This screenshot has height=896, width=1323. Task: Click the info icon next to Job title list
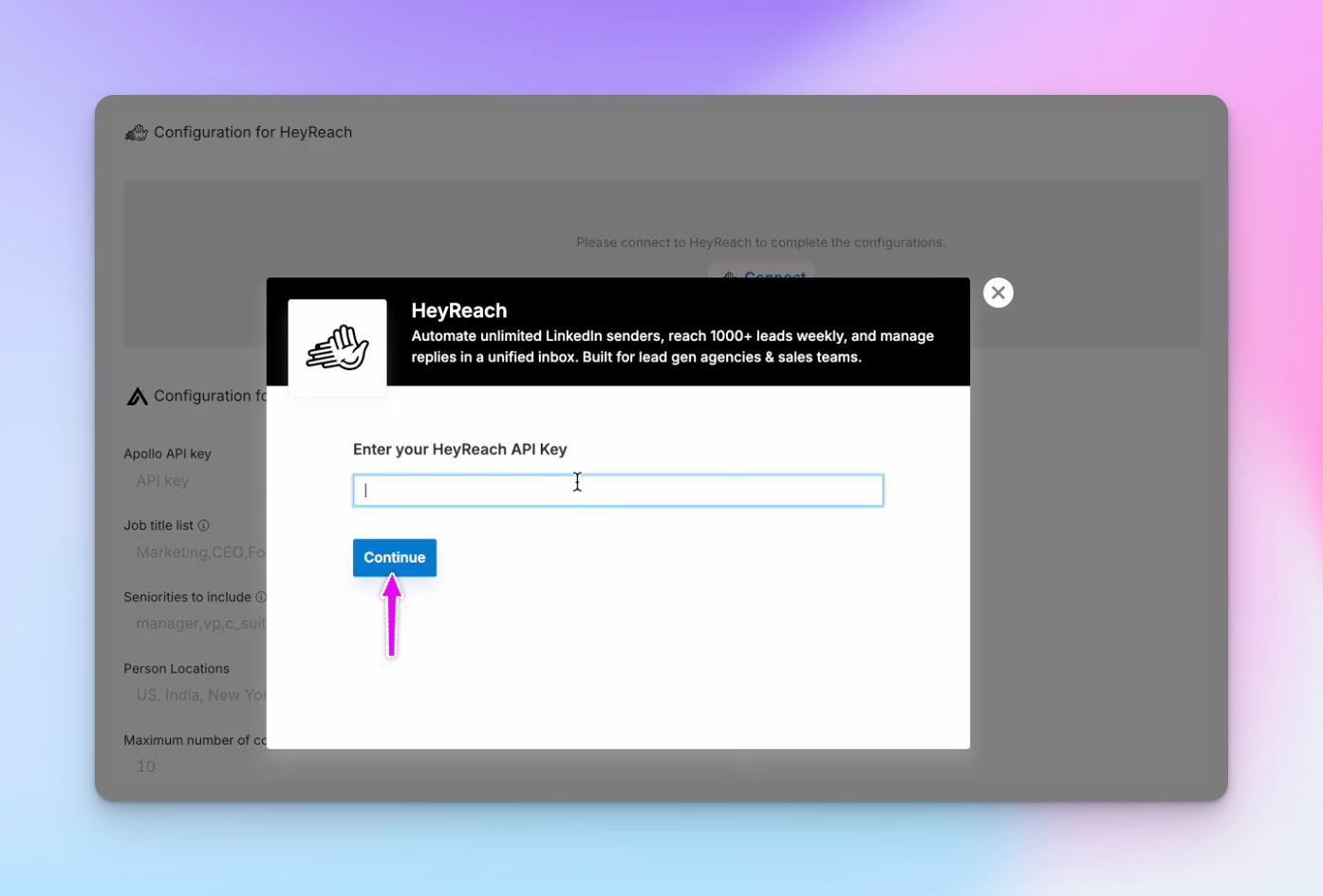203,525
